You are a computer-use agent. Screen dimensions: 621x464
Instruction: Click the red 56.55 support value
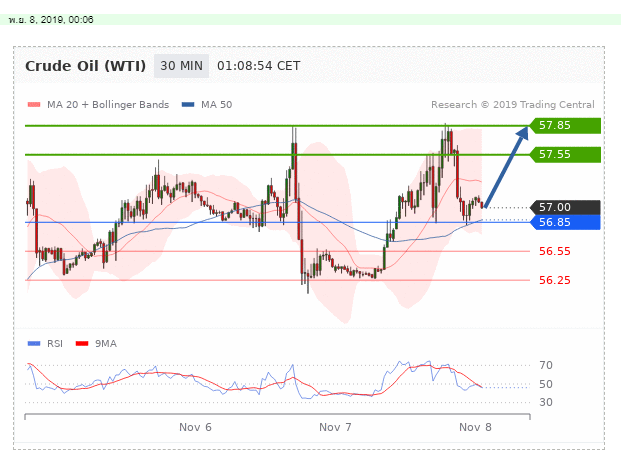pyautogui.click(x=554, y=251)
